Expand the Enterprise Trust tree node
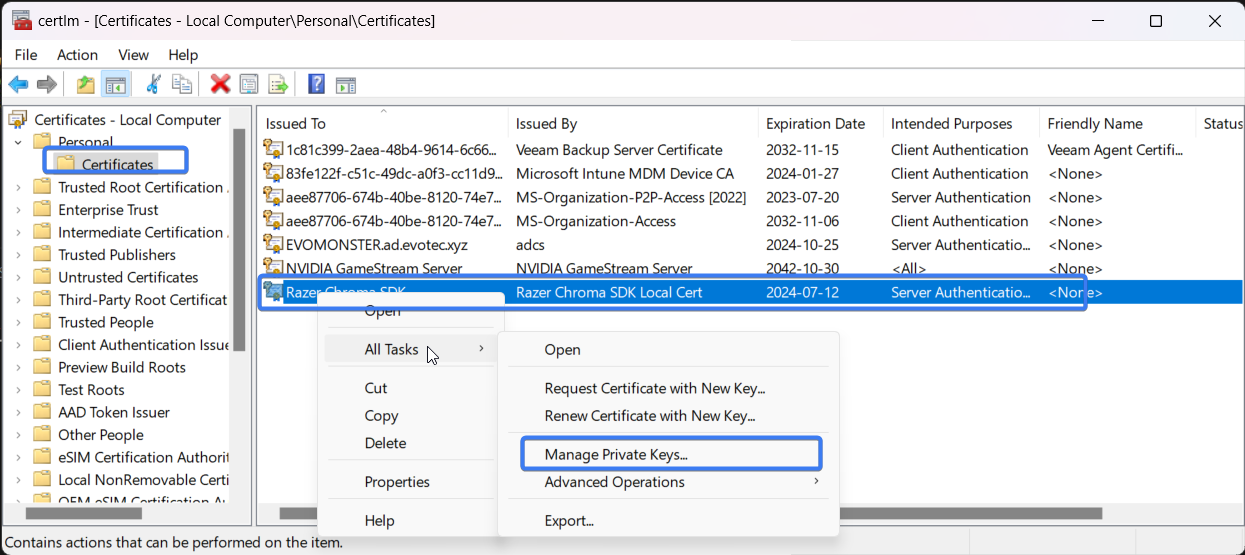 [18, 210]
